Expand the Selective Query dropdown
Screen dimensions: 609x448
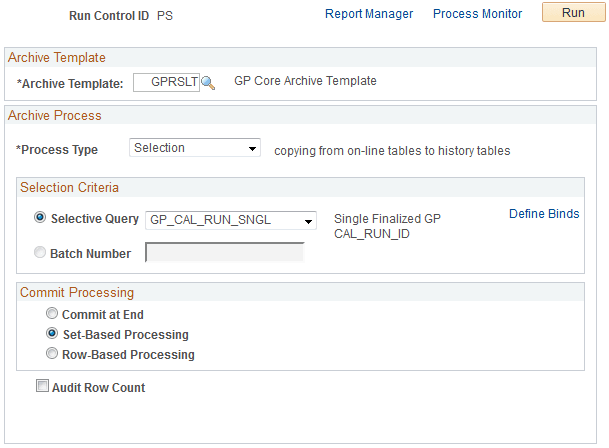[x=231, y=220]
